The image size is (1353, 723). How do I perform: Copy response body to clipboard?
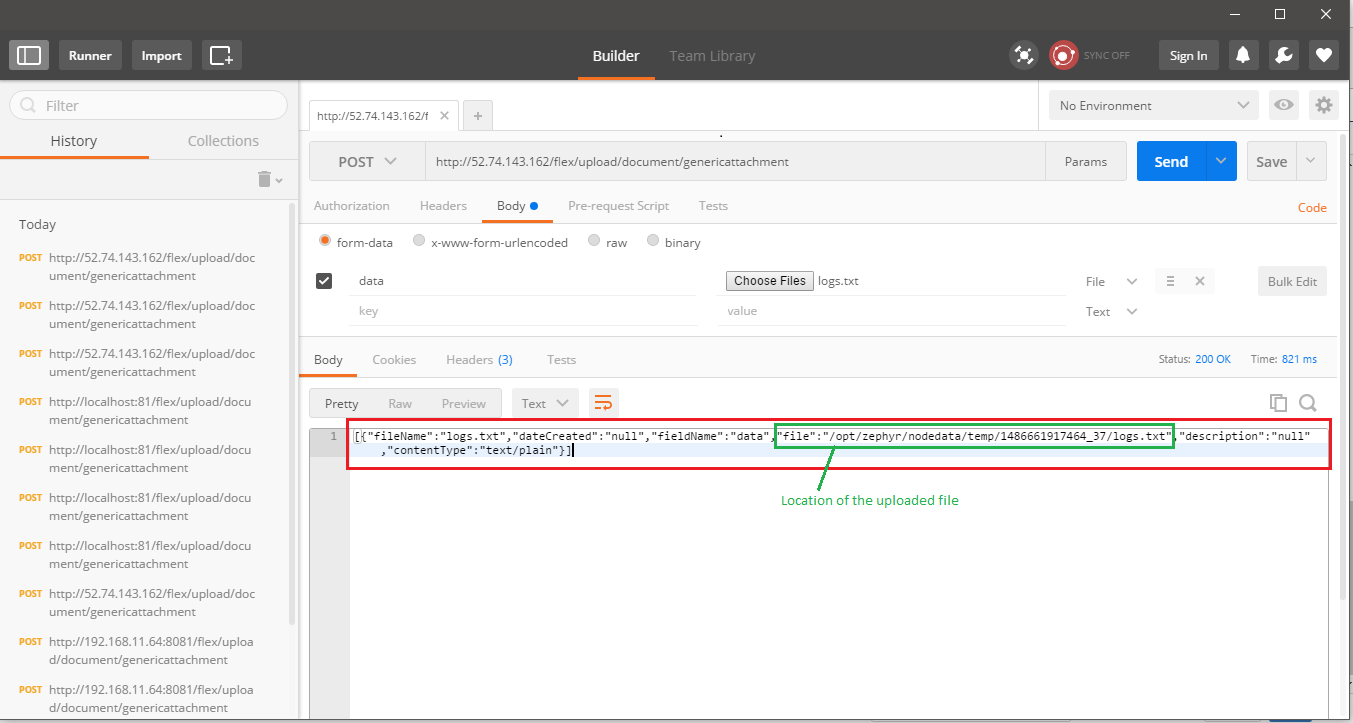[1278, 403]
